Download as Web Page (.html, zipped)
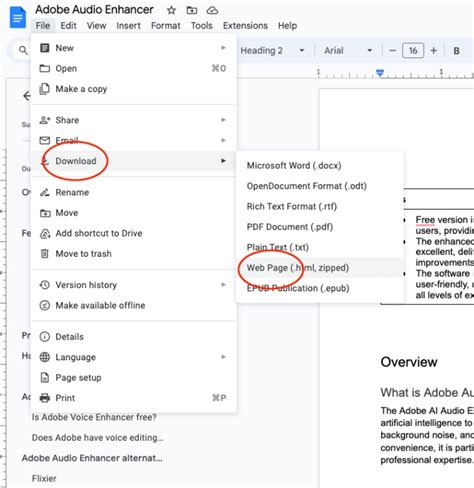The height and width of the screenshot is (488, 474). (320, 268)
